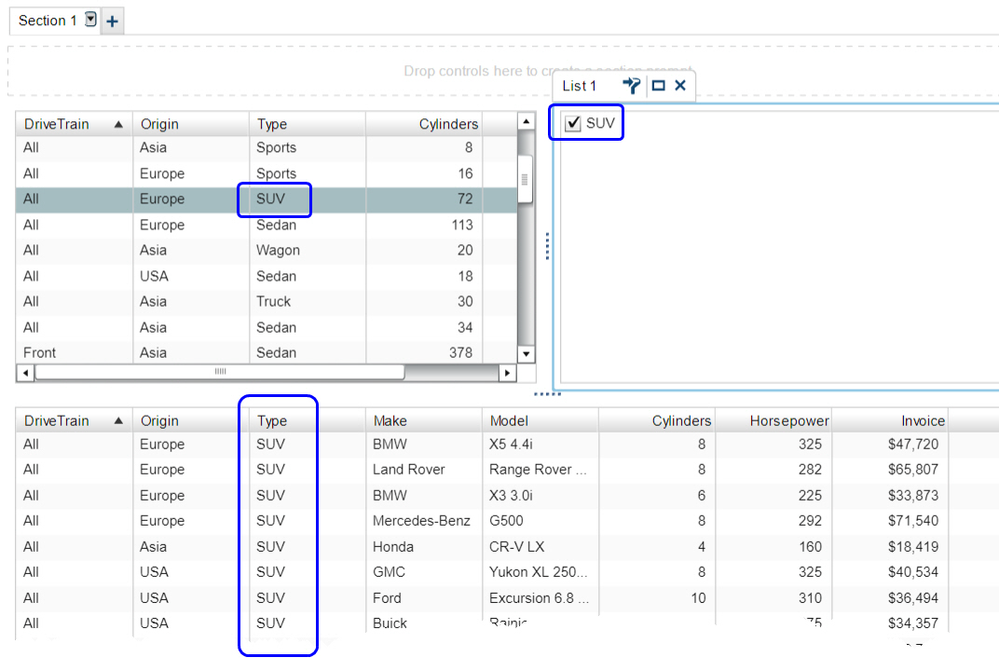The image size is (999, 658).
Task: Toggle sort arrow on upper DriveTrain column
Action: point(119,125)
